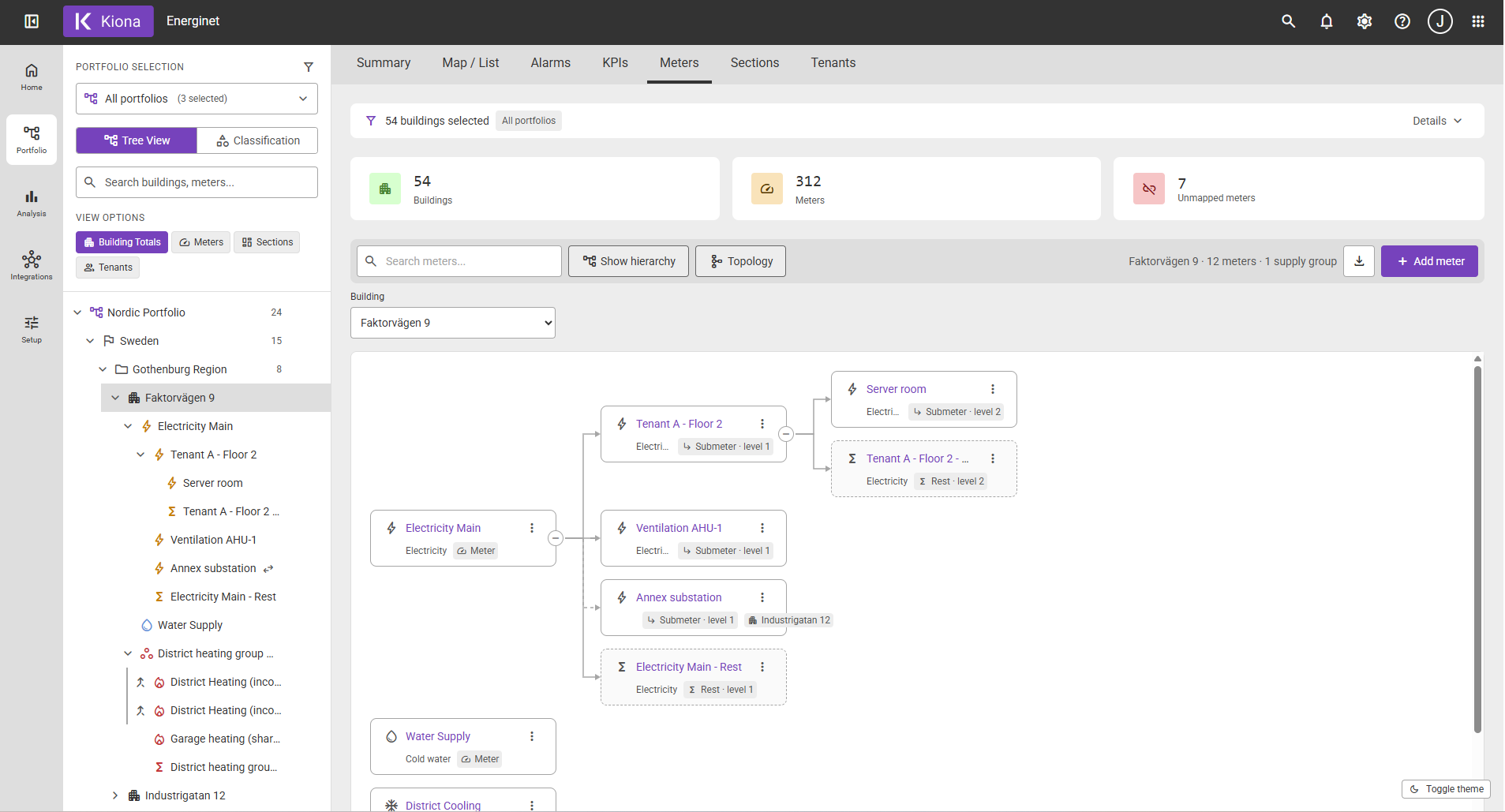The width and height of the screenshot is (1505, 812).
Task: Switch to the Alarms tab
Action: click(x=551, y=63)
